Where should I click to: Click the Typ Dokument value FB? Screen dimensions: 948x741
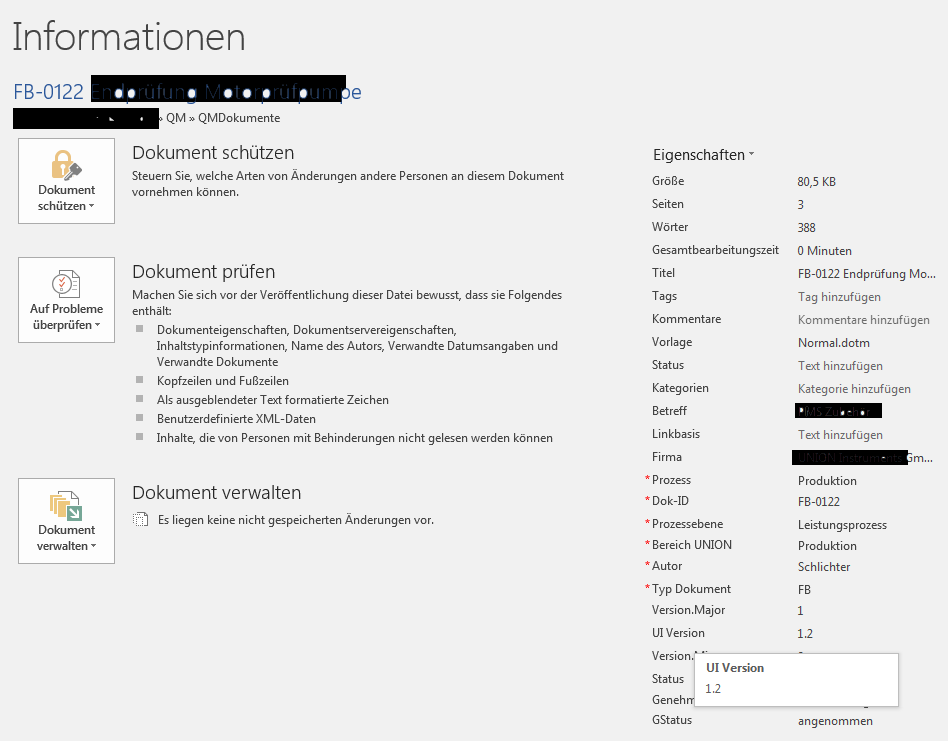tap(804, 590)
